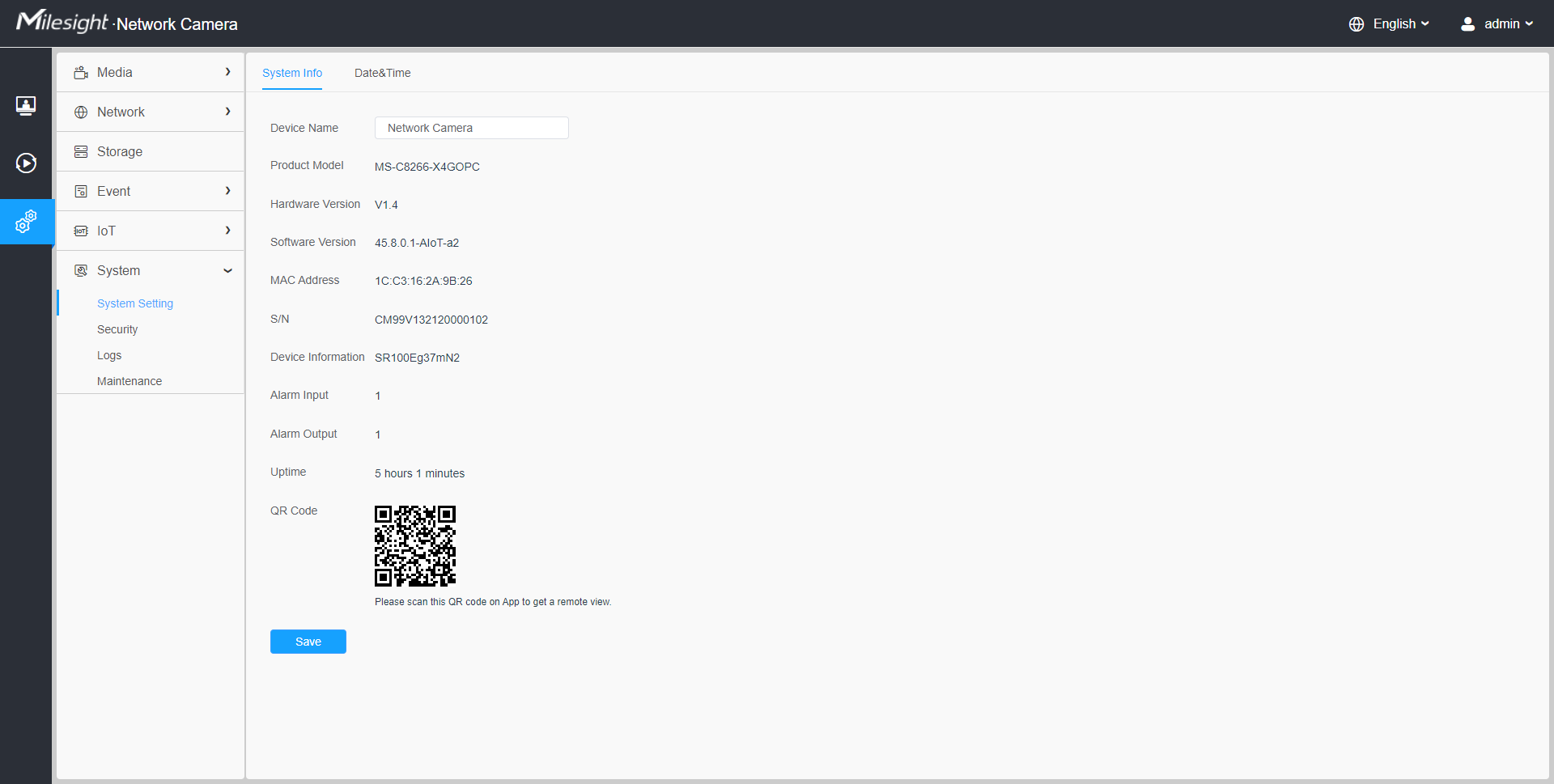Screen dimensions: 1554x784
Task: Click the Uptime label
Action: coord(288,472)
